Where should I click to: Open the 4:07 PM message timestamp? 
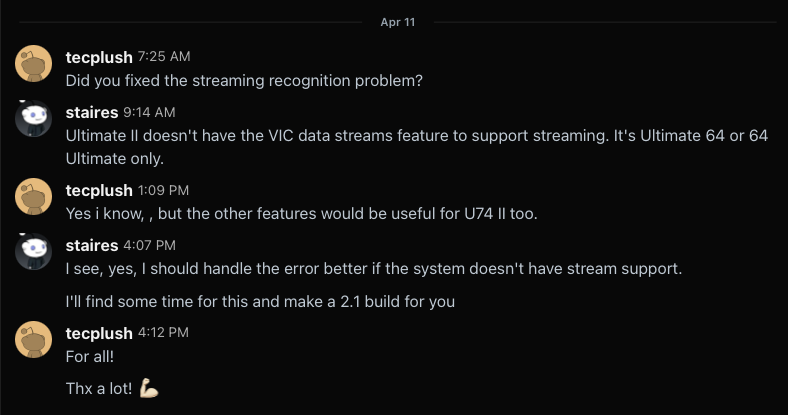(150, 245)
